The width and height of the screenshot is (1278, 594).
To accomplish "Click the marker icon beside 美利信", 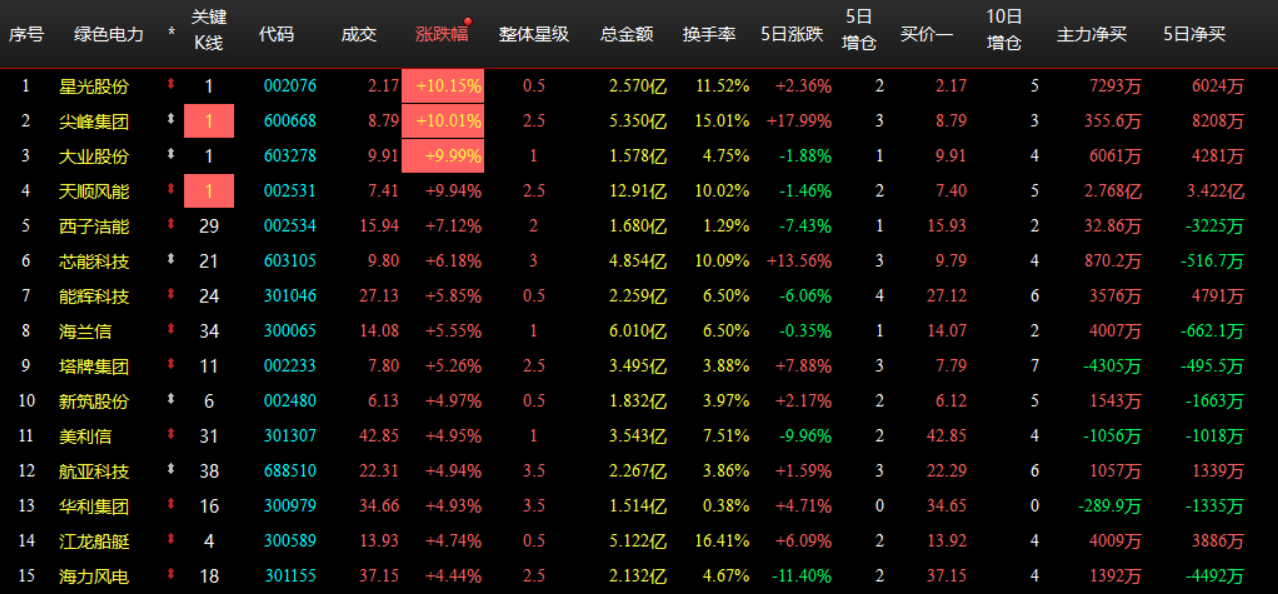I will click(171, 435).
